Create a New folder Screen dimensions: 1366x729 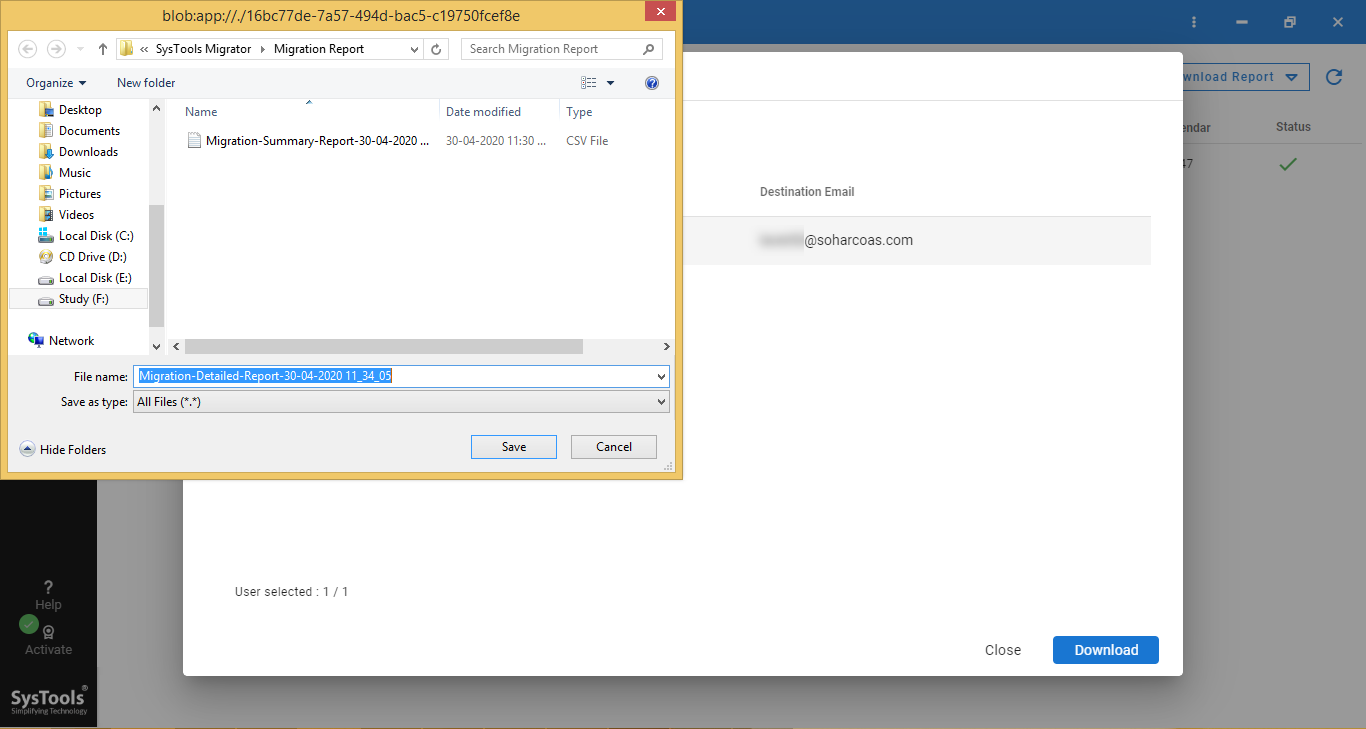point(146,83)
